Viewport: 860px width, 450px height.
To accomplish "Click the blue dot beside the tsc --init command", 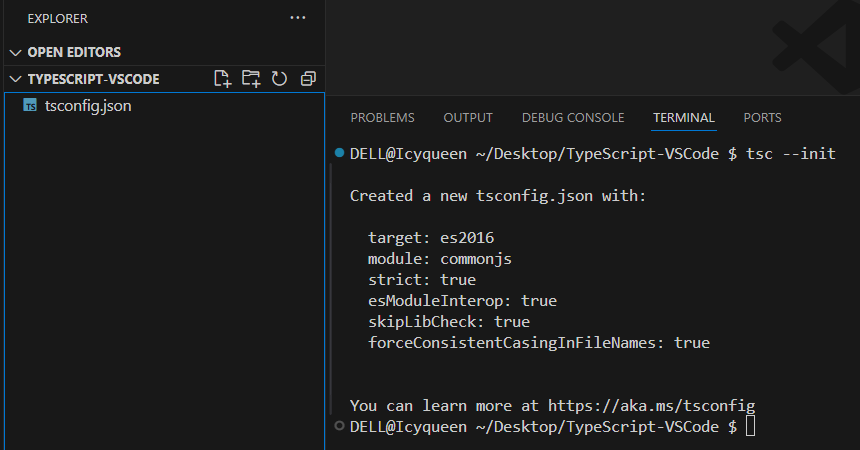I will tap(340, 153).
